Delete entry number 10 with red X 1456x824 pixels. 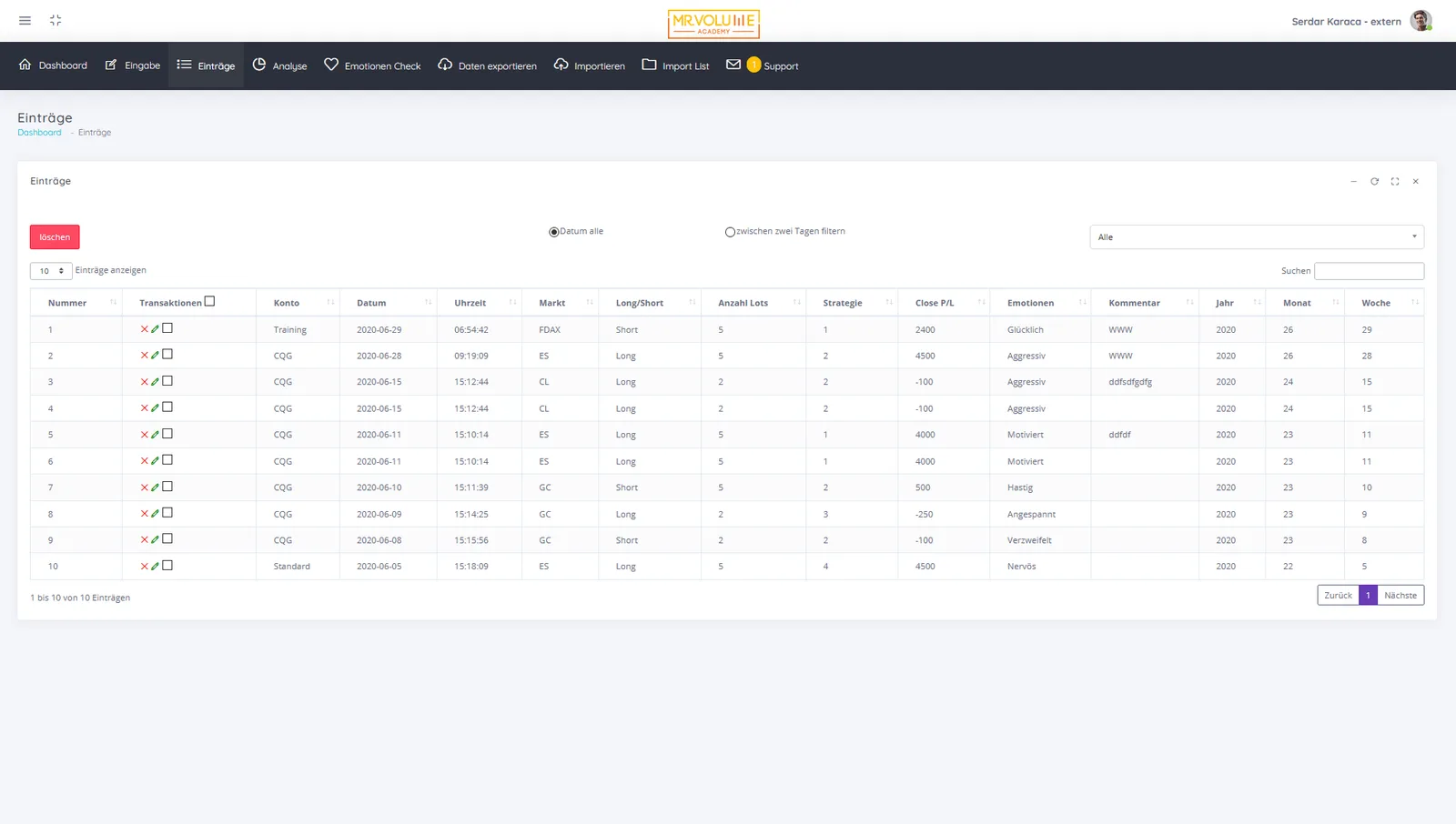point(144,567)
